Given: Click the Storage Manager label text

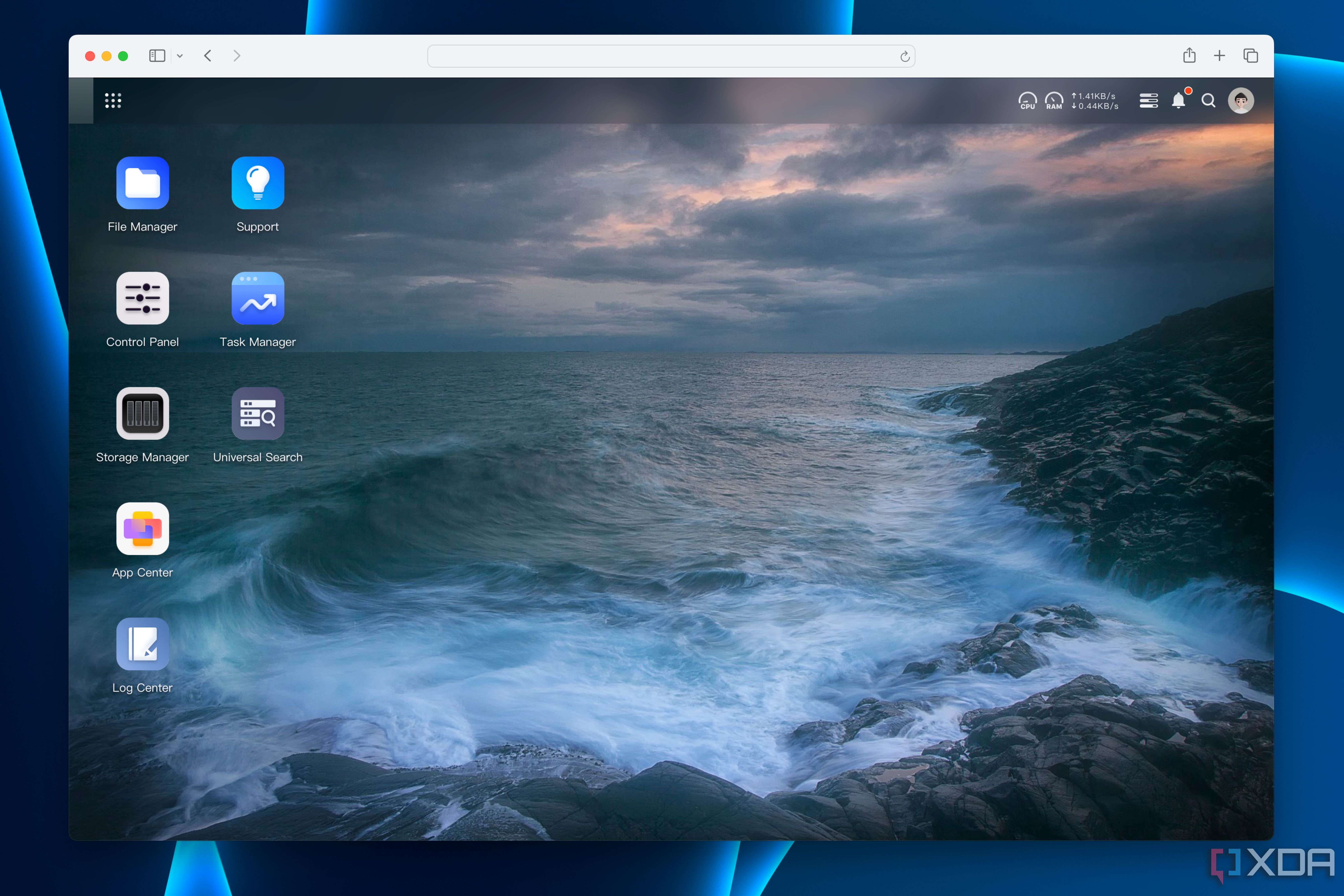Looking at the screenshot, I should point(142,457).
